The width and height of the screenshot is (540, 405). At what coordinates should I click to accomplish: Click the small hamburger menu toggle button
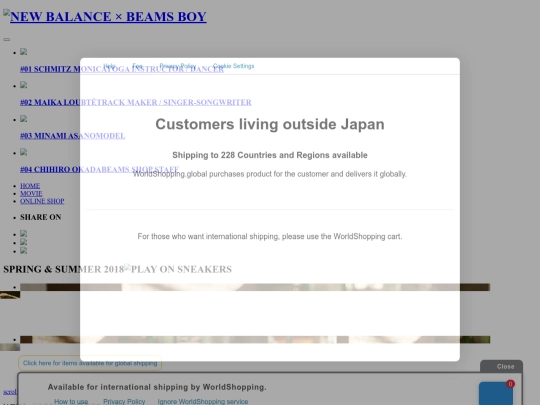pyautogui.click(x=7, y=39)
